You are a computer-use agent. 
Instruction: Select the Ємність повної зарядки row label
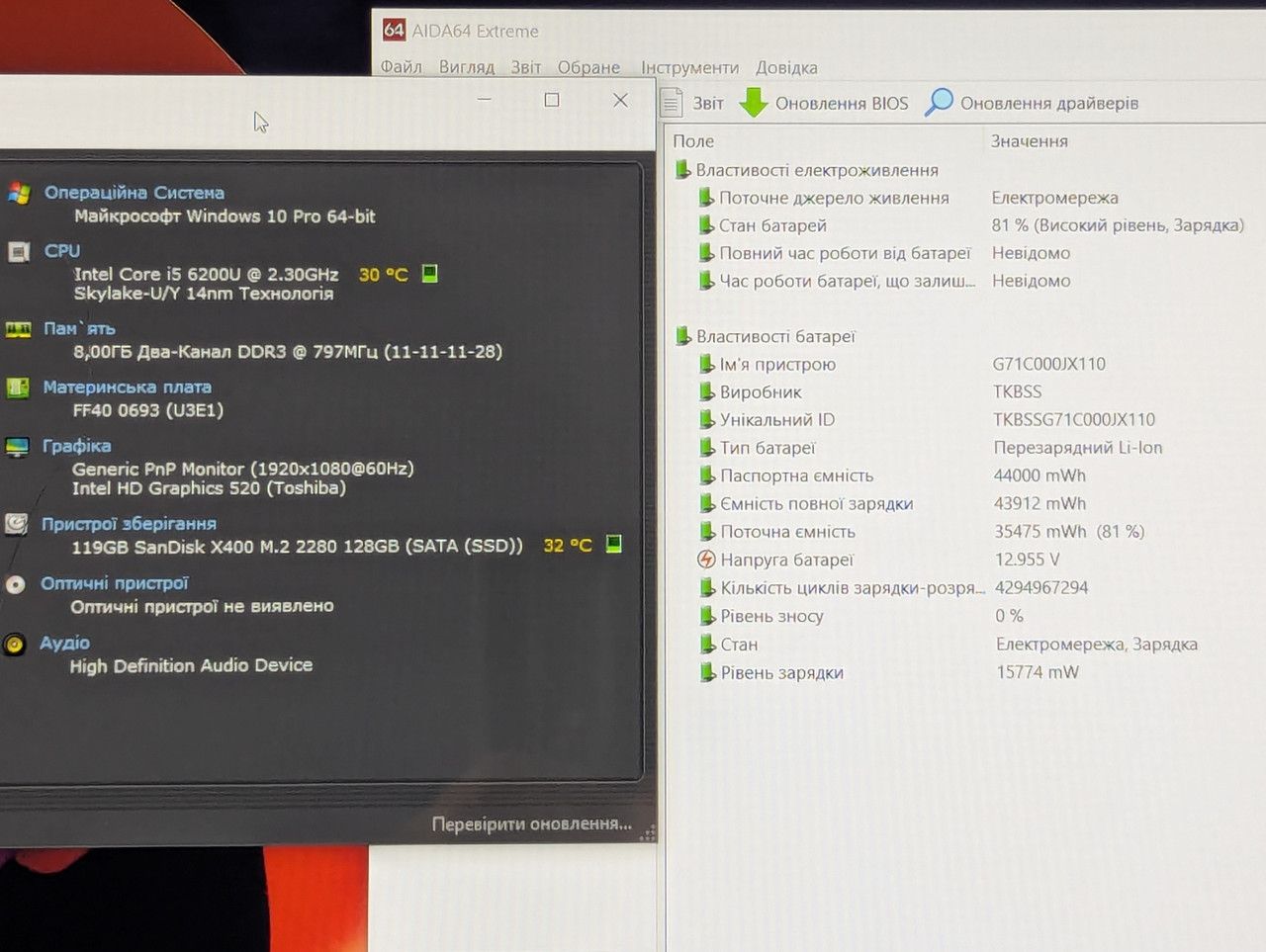tap(816, 503)
